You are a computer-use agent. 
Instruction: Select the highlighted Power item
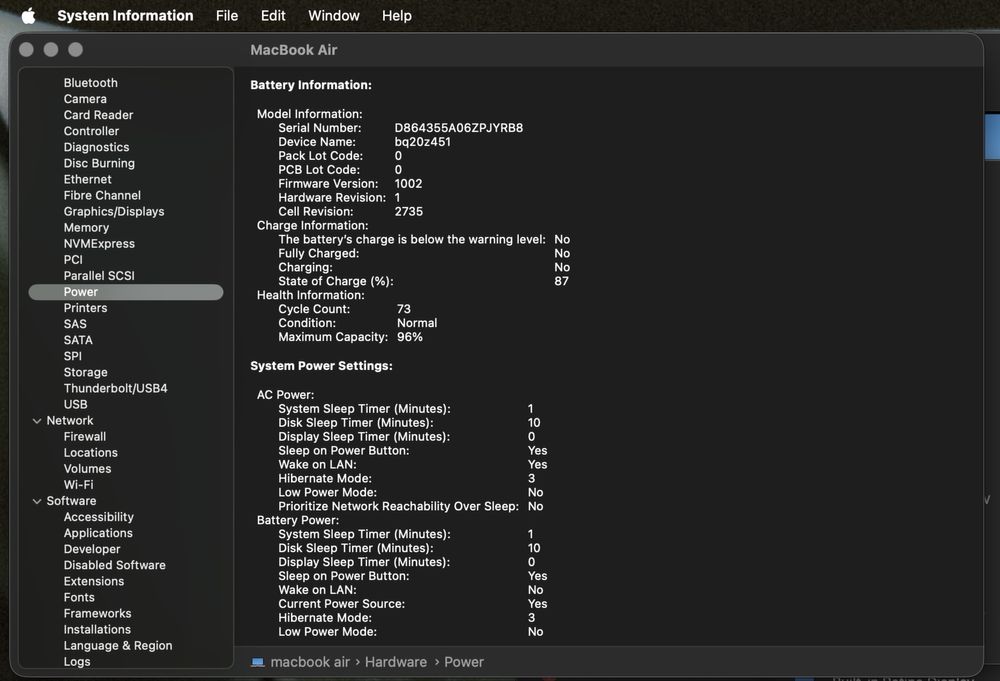[x=126, y=291]
